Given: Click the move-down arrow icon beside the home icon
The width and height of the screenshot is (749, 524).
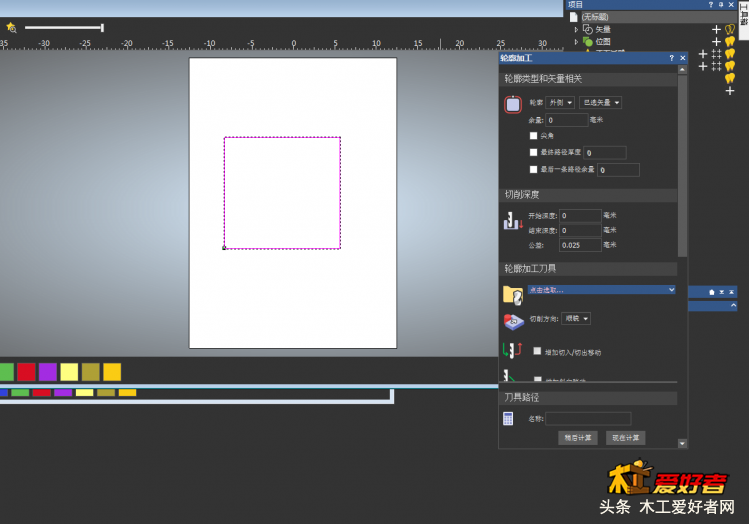Looking at the screenshot, I should 722,292.
